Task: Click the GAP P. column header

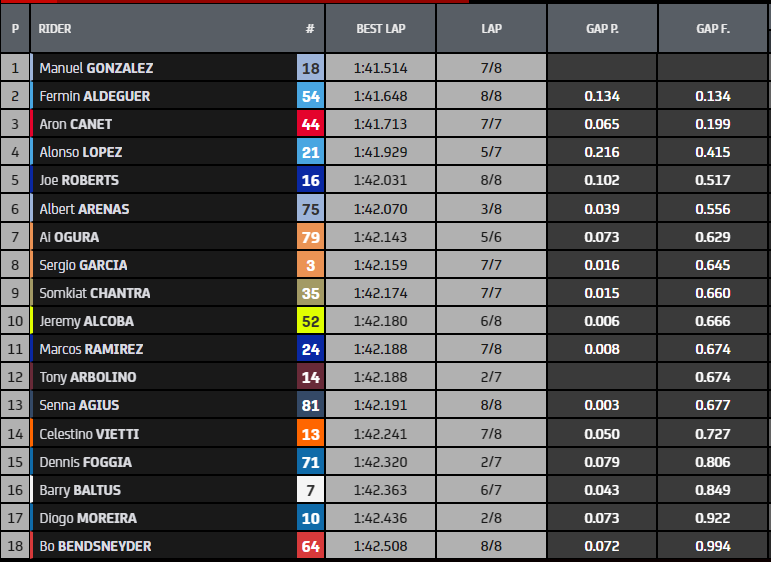Action: (x=602, y=29)
